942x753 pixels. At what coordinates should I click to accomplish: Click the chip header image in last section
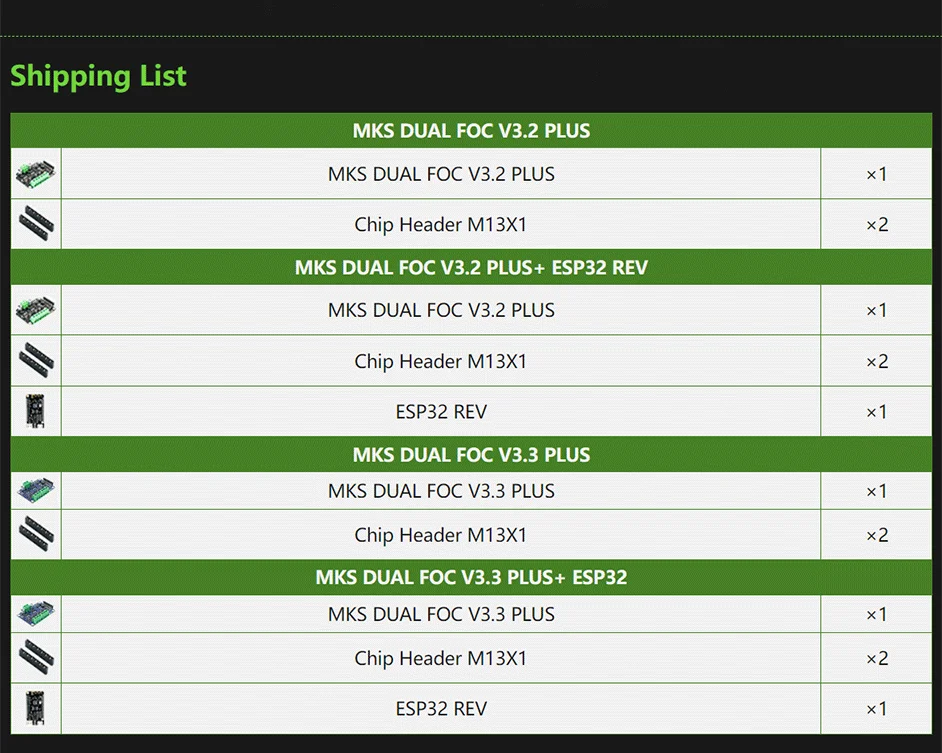coord(36,657)
